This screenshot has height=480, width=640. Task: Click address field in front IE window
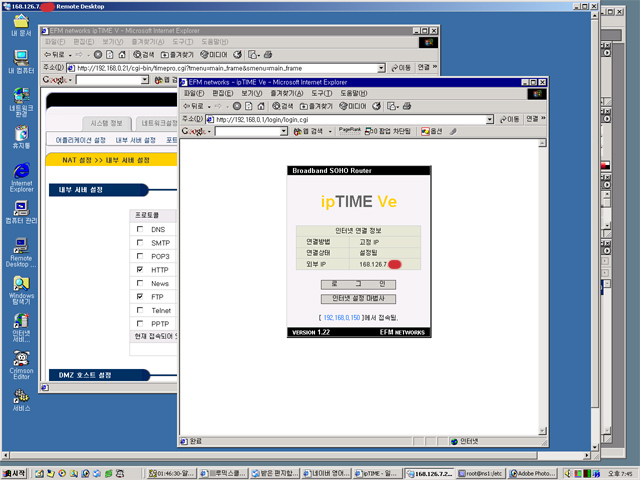click(350, 119)
